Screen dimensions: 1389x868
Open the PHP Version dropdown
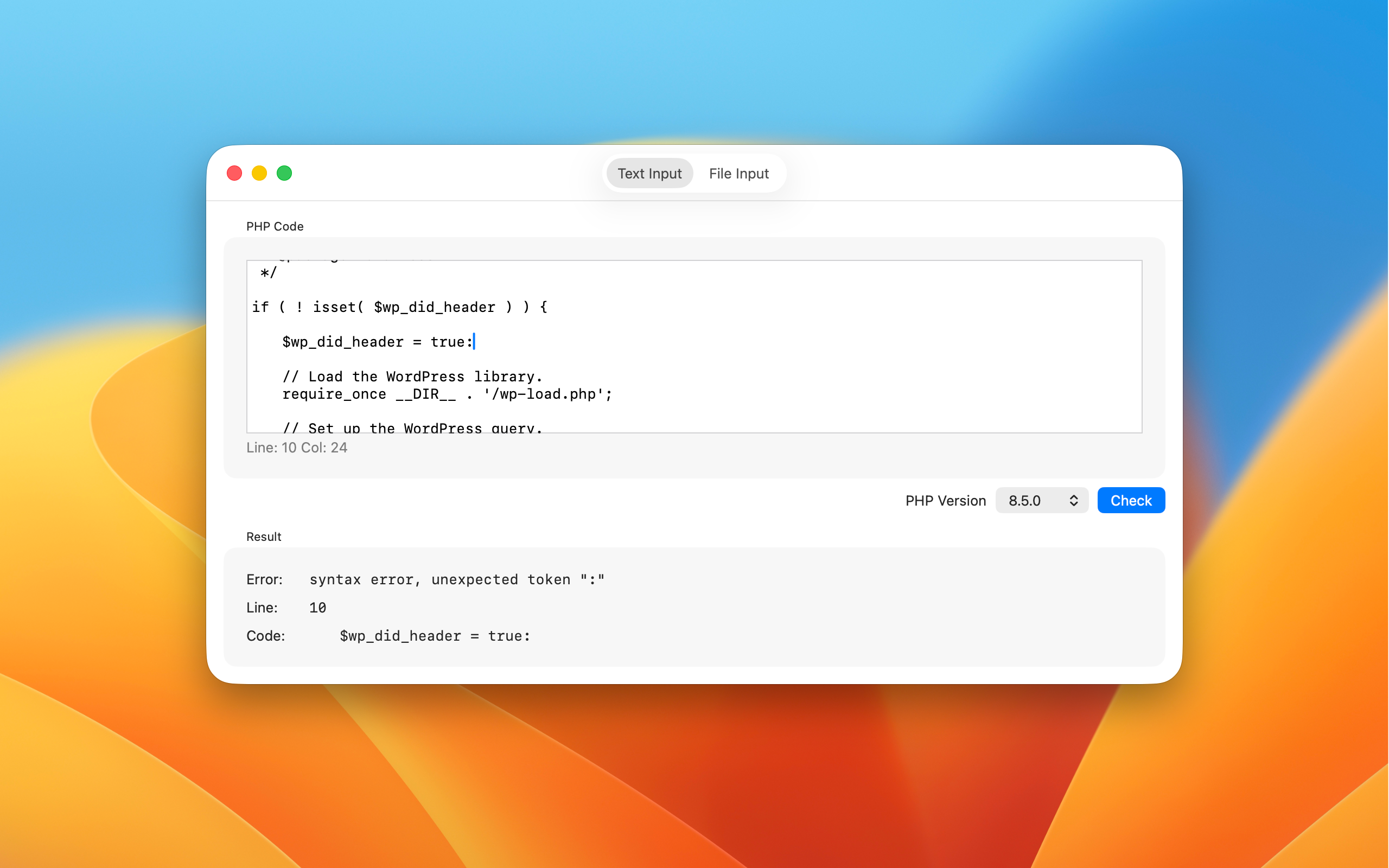pos(1041,500)
